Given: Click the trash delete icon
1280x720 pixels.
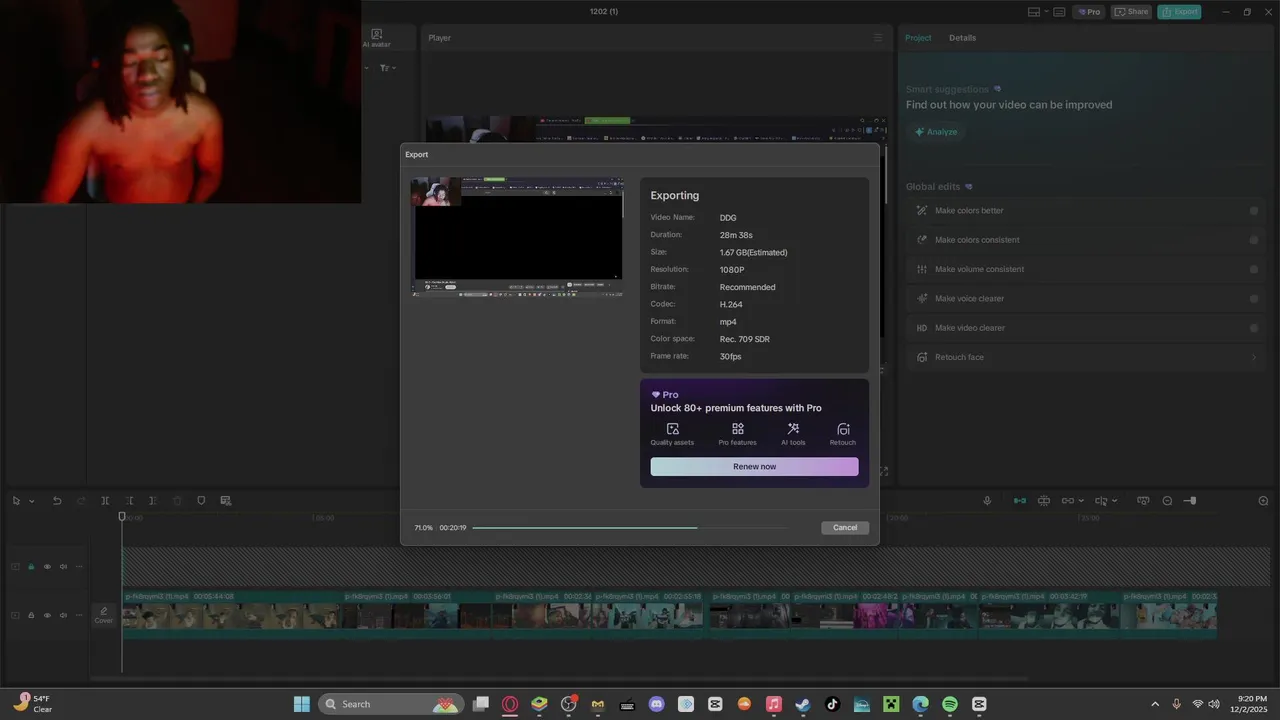Looking at the screenshot, I should pos(177,501).
